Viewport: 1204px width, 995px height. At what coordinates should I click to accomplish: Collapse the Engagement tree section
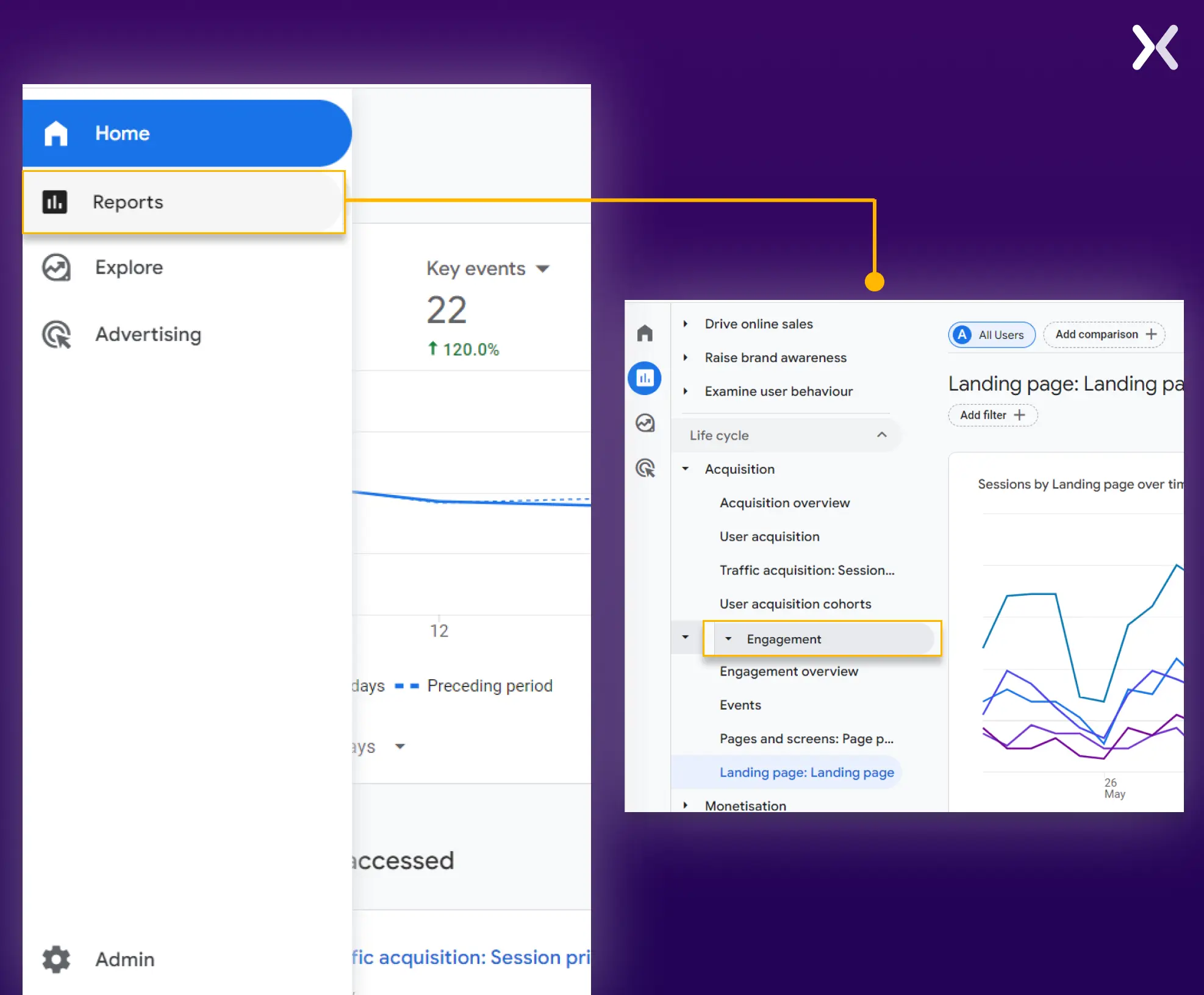coord(728,639)
